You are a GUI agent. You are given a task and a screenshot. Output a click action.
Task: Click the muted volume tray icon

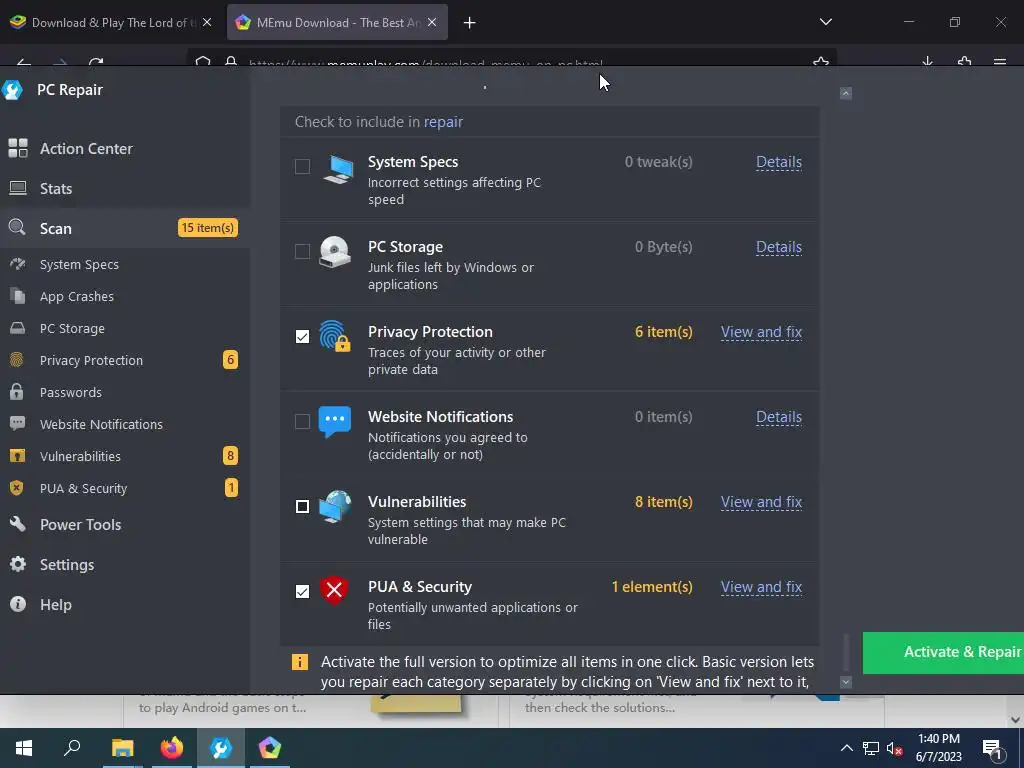pyautogui.click(x=895, y=748)
